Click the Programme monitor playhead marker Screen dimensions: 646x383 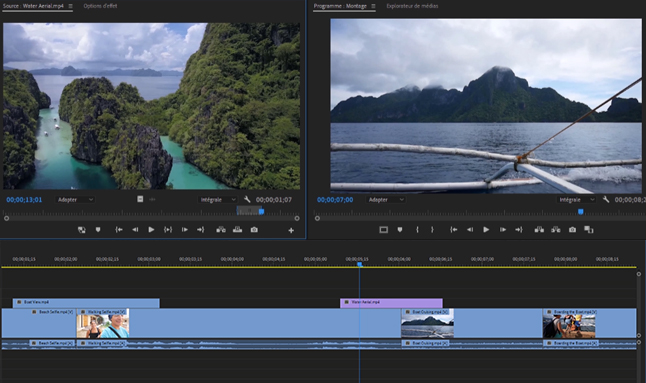tap(580, 211)
